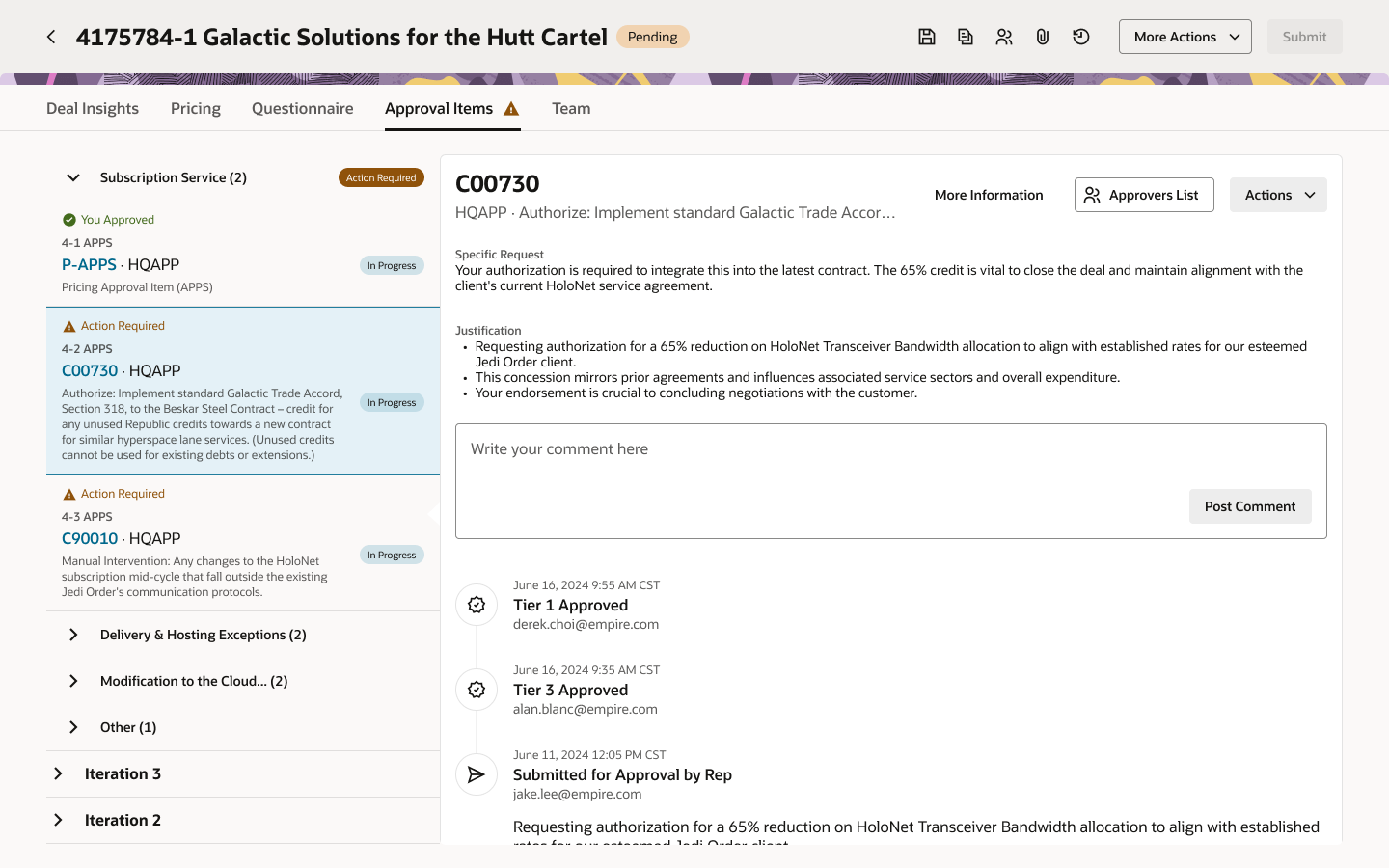Image resolution: width=1389 pixels, height=868 pixels.
Task: Click 'June 11, 2024 12:05 PM CST' timestamp
Action: click(589, 755)
